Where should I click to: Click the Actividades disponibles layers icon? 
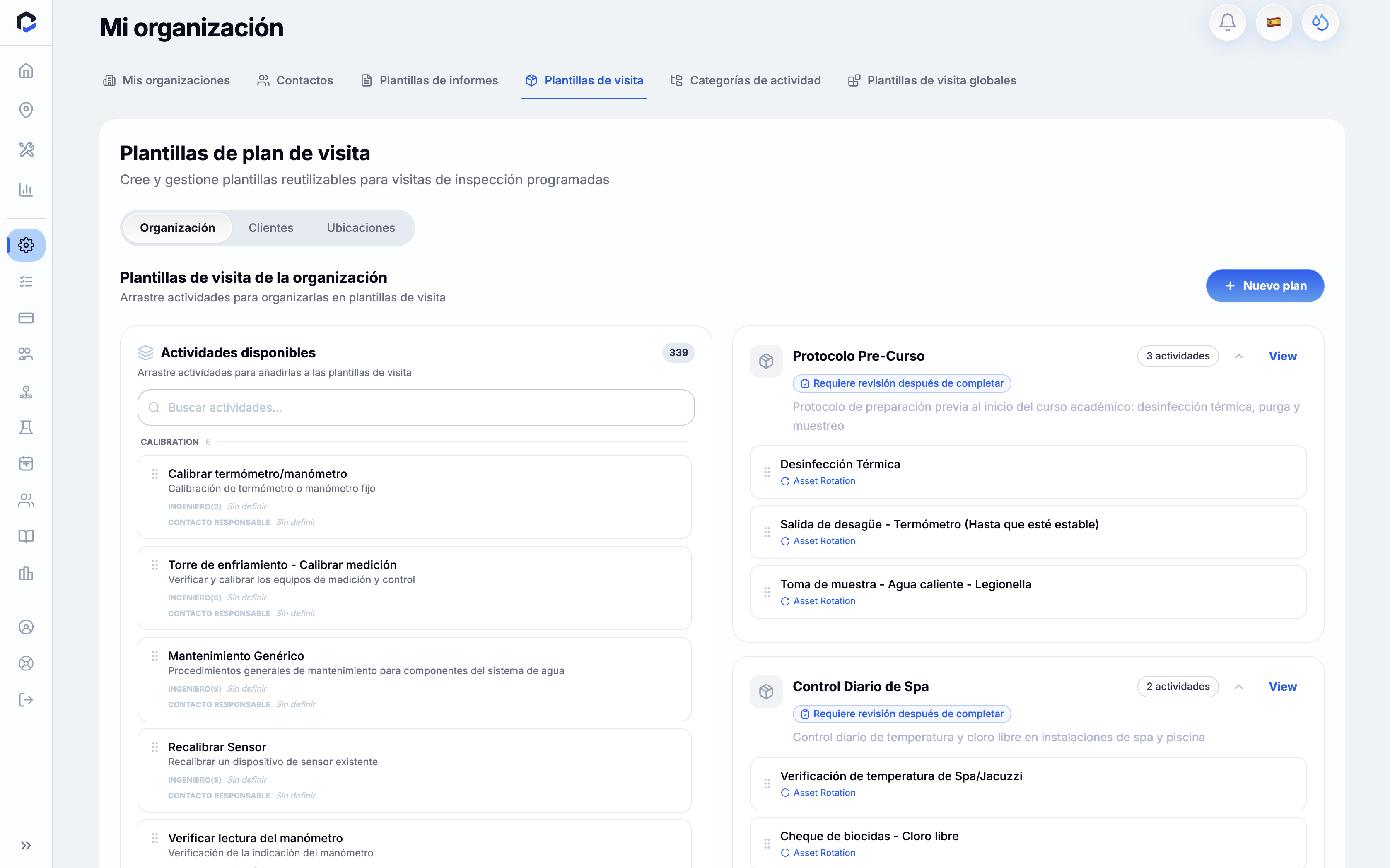pyautogui.click(x=146, y=352)
